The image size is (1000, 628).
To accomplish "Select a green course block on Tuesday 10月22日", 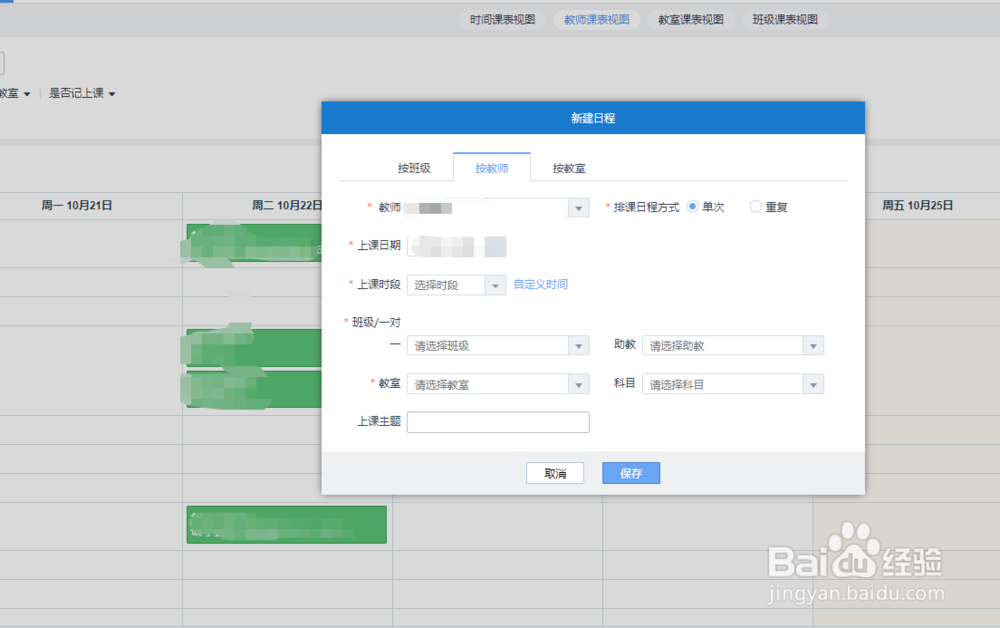I will (285, 524).
